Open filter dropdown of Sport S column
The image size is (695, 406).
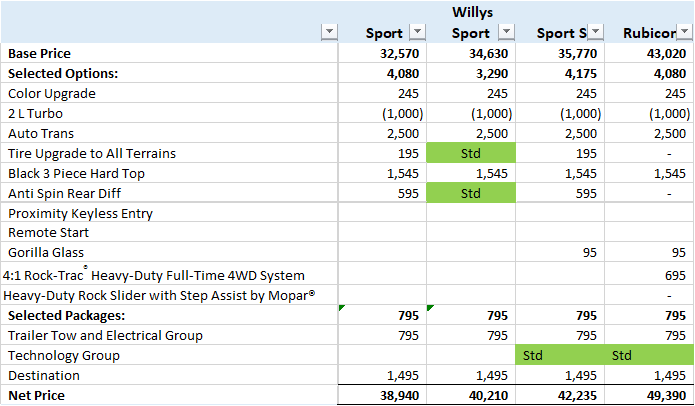595,32
